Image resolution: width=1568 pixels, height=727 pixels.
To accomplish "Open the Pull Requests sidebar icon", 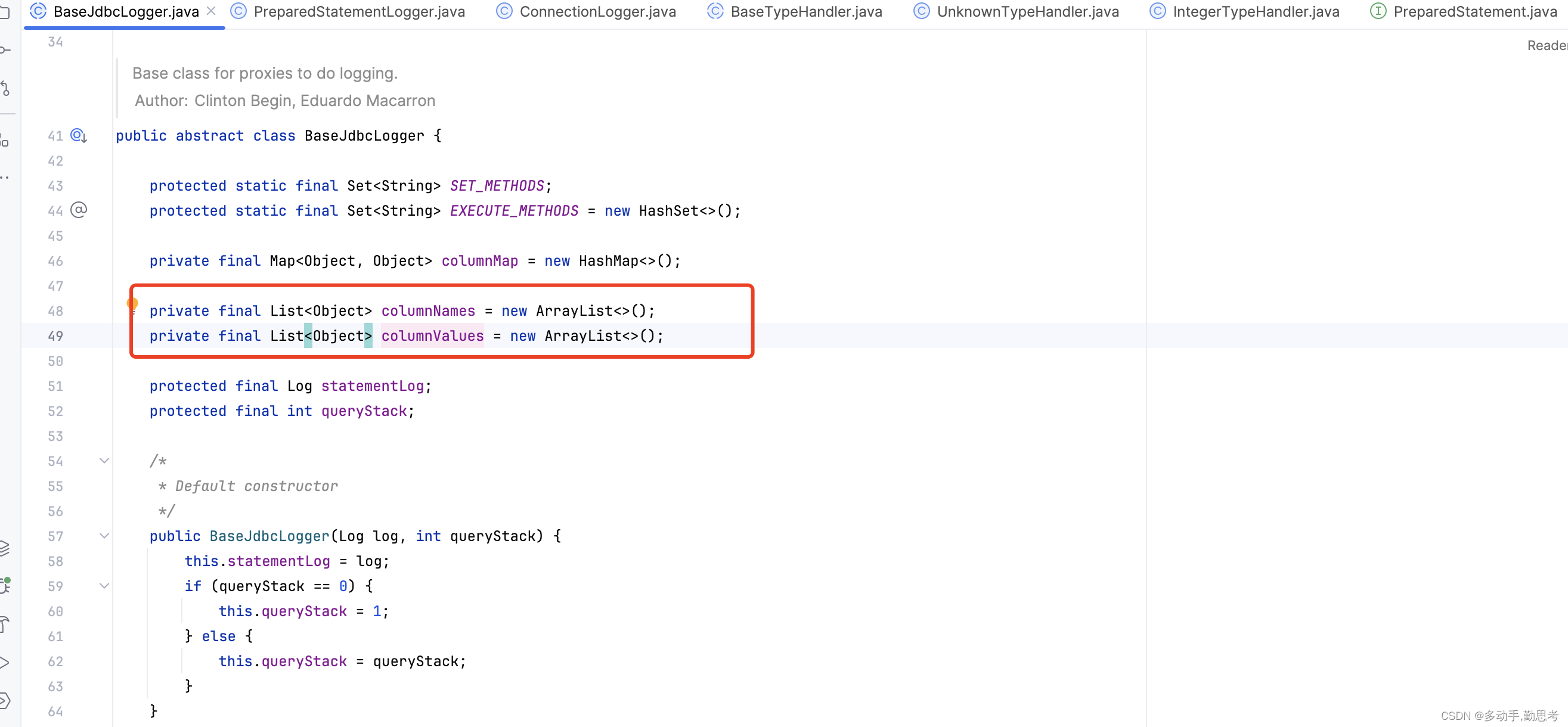I will tap(5, 88).
